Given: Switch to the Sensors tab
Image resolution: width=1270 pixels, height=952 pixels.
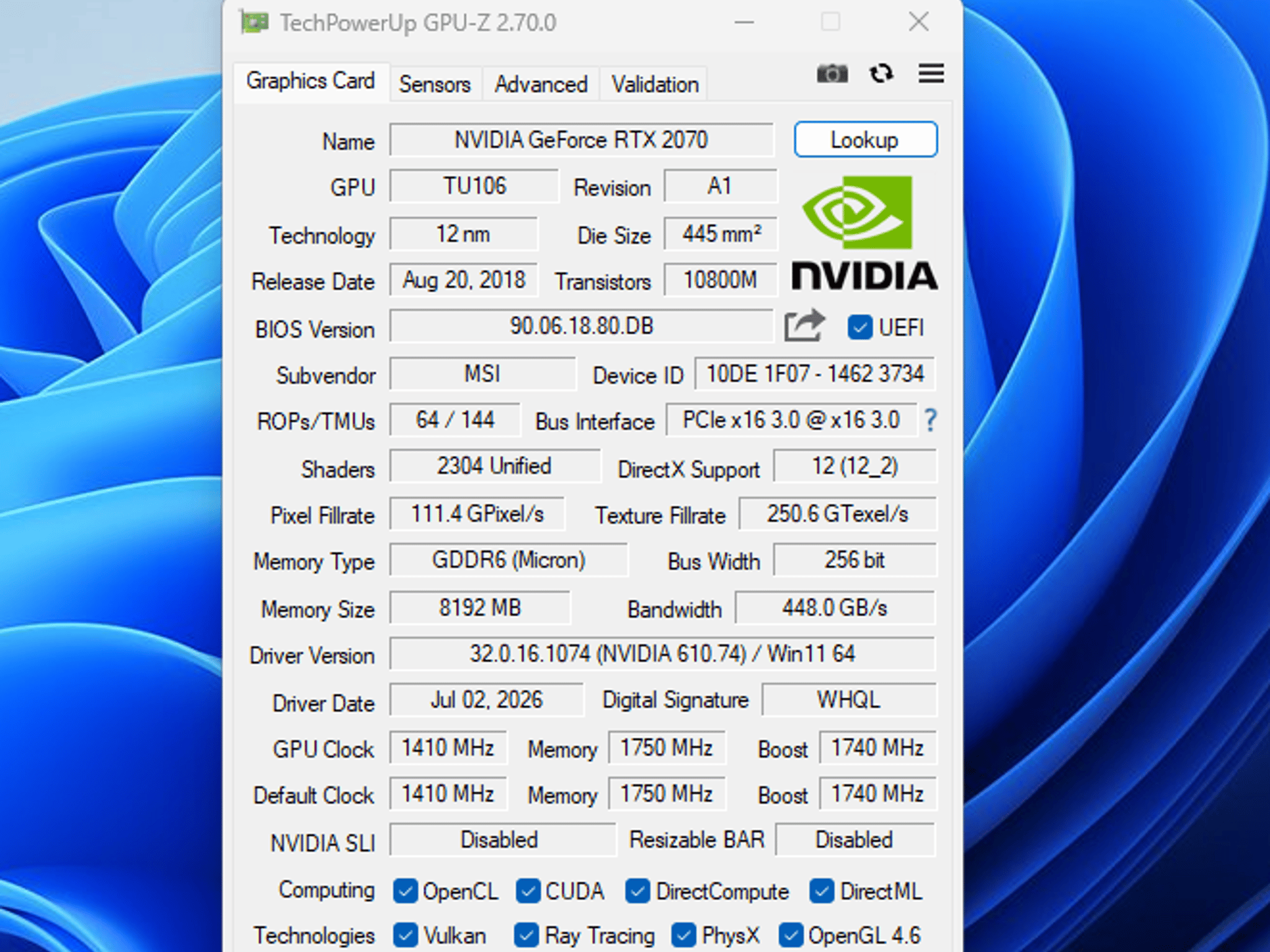Looking at the screenshot, I should click(x=435, y=84).
